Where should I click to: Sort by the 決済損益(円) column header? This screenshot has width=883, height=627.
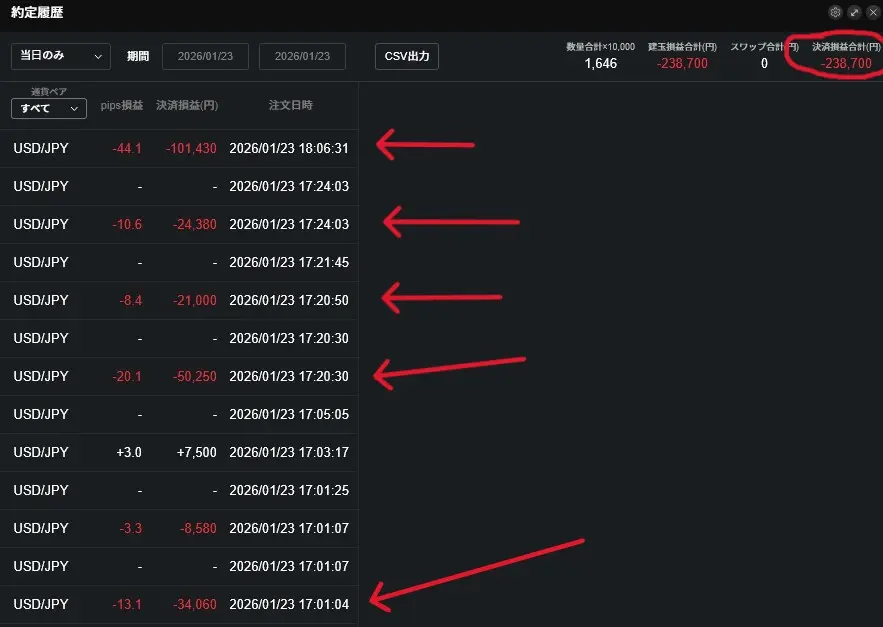(187, 105)
